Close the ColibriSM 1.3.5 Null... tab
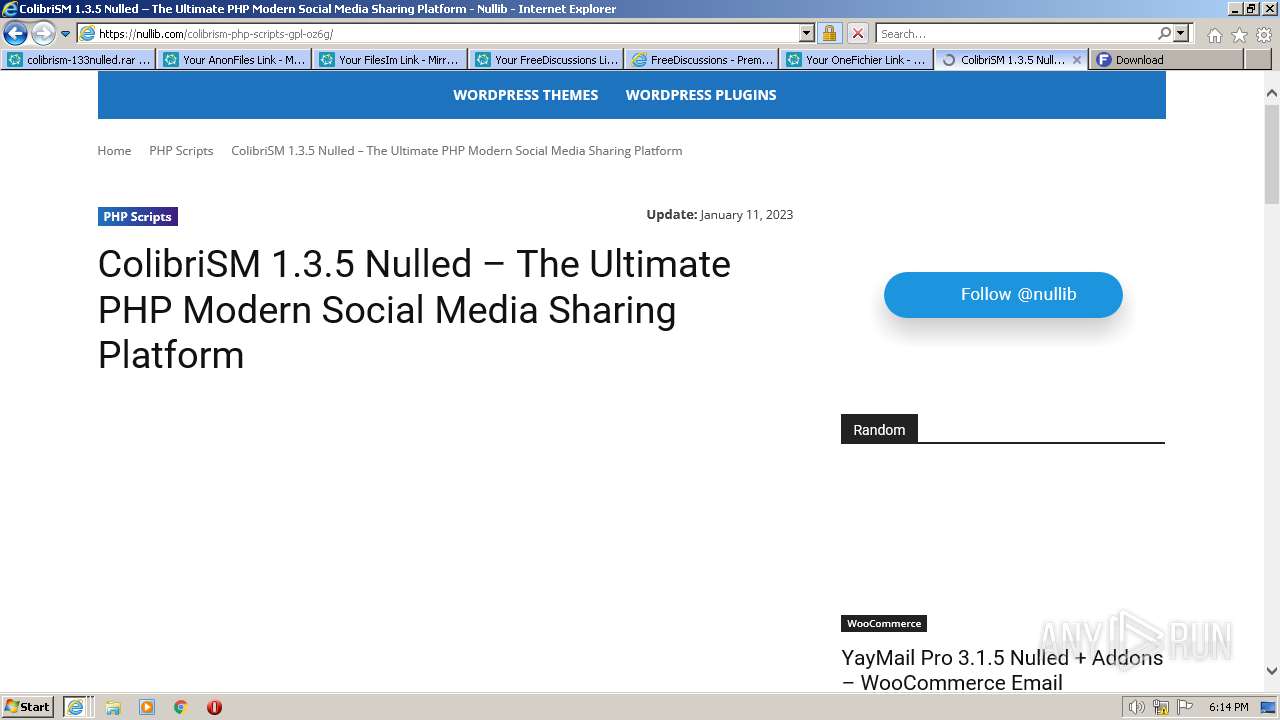This screenshot has height=720, width=1280. click(1076, 60)
